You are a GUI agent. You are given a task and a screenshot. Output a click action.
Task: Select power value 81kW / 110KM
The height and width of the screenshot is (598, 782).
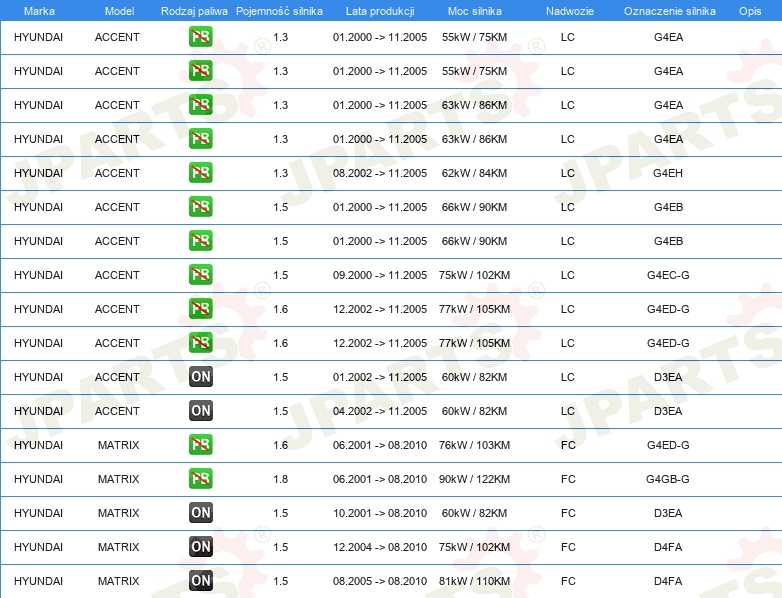point(474,581)
